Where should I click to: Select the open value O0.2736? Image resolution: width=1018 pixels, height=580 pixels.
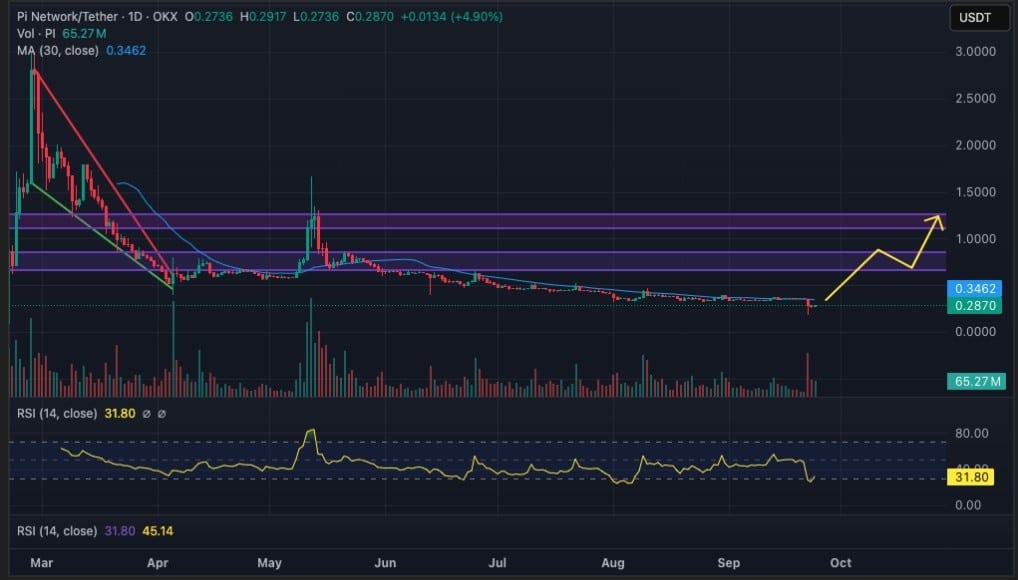[208, 17]
